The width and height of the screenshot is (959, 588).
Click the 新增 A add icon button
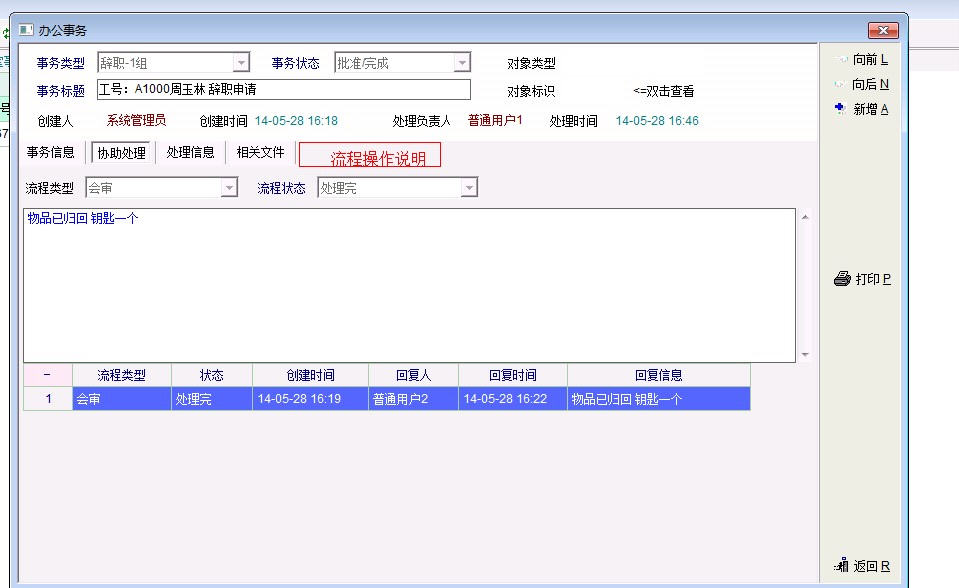[x=841, y=109]
